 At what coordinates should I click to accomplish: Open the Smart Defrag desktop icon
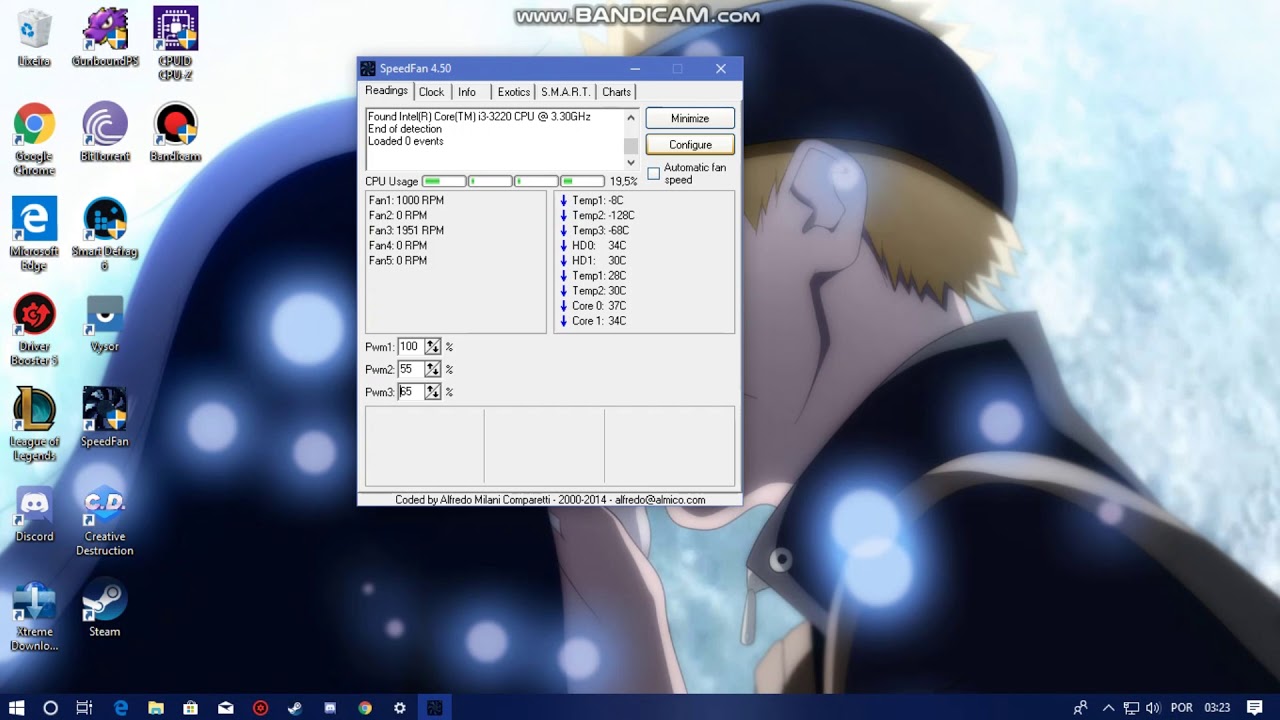point(104,221)
